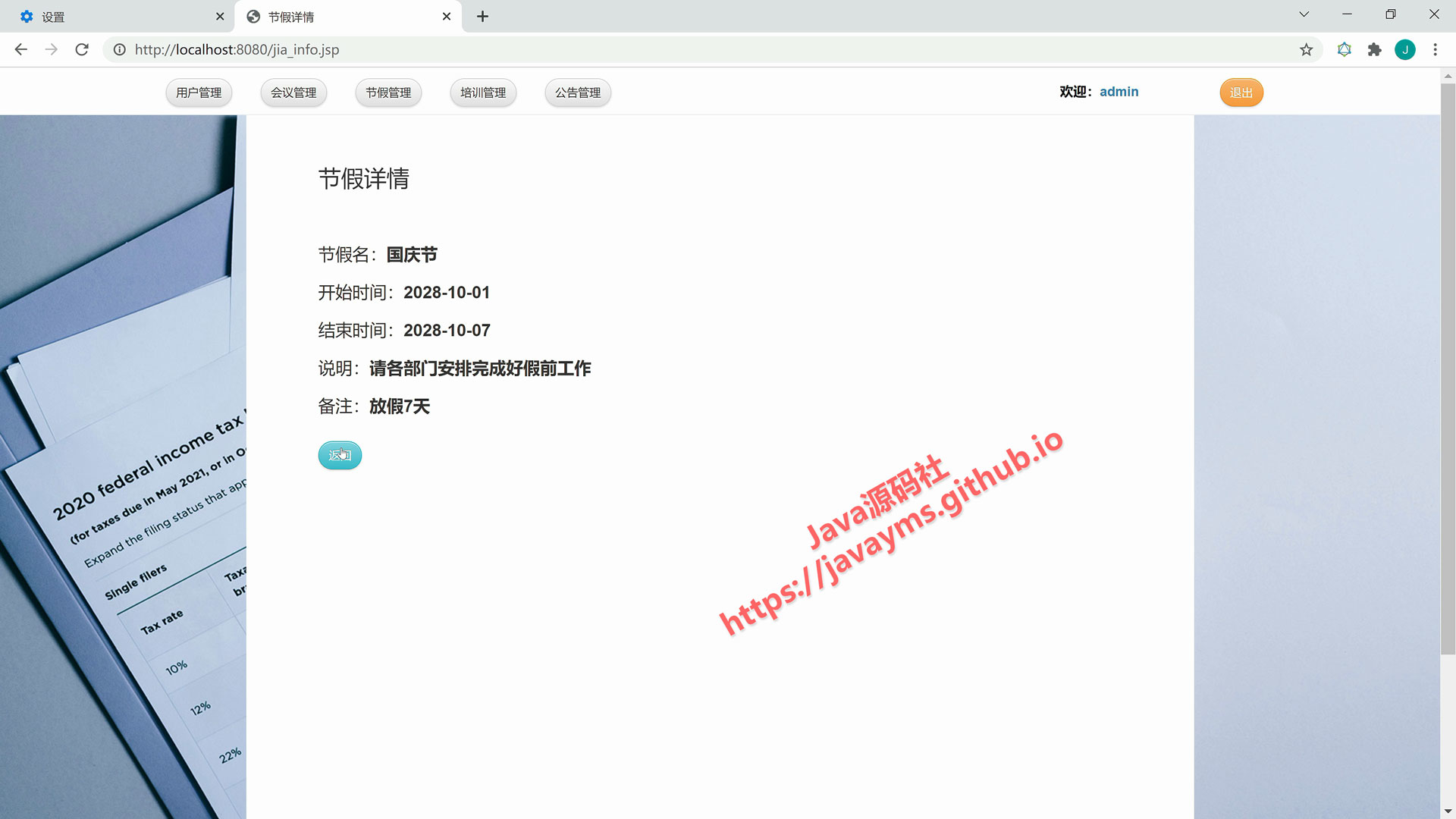Switch to the 设置 tab

(118, 16)
